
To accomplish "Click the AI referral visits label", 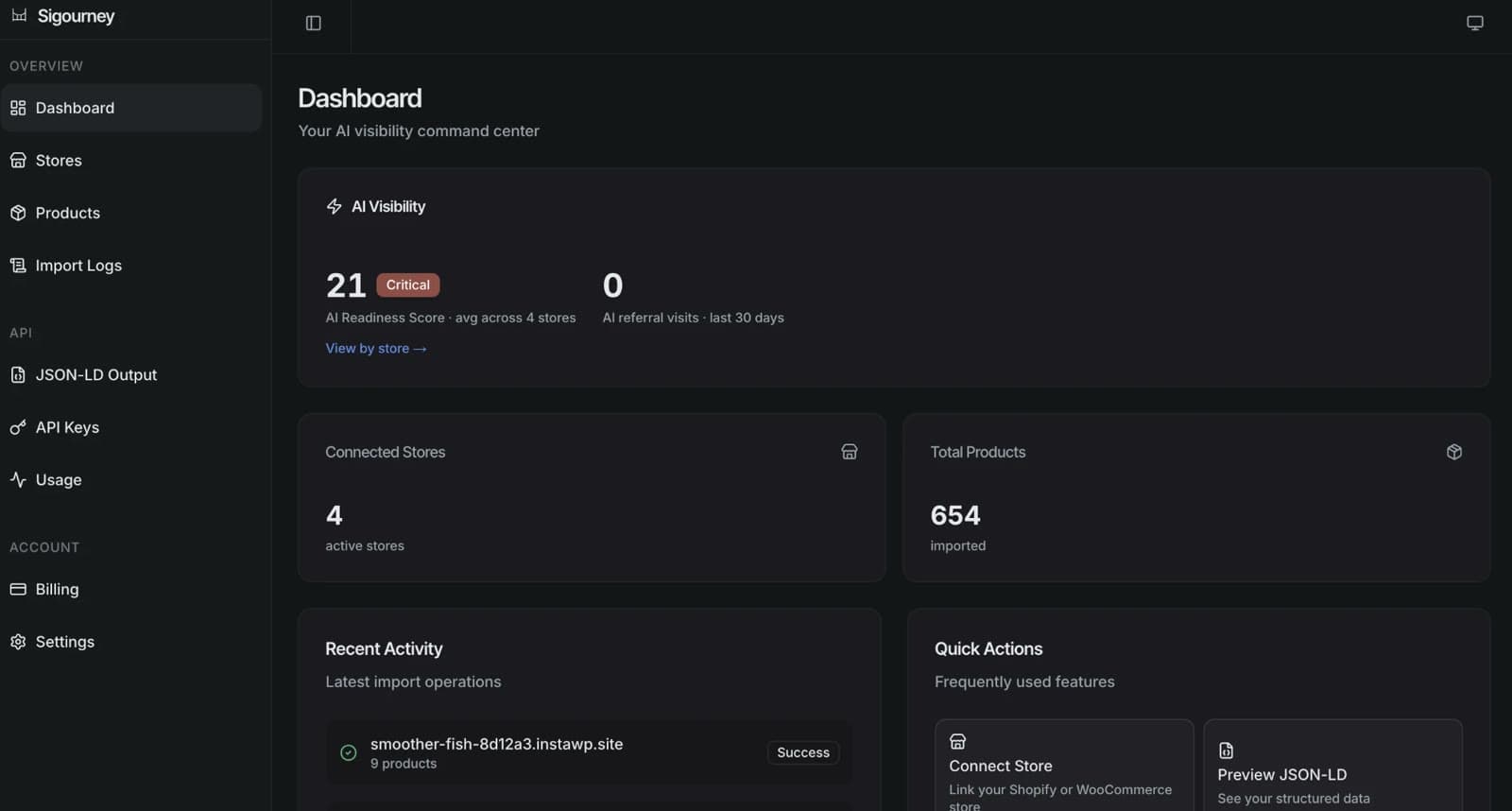I will pos(694,318).
